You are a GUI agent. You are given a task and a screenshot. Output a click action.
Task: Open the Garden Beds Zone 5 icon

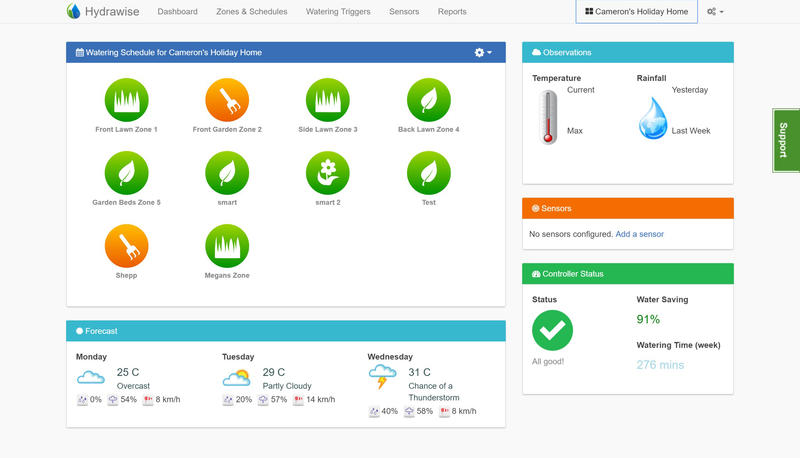126,173
